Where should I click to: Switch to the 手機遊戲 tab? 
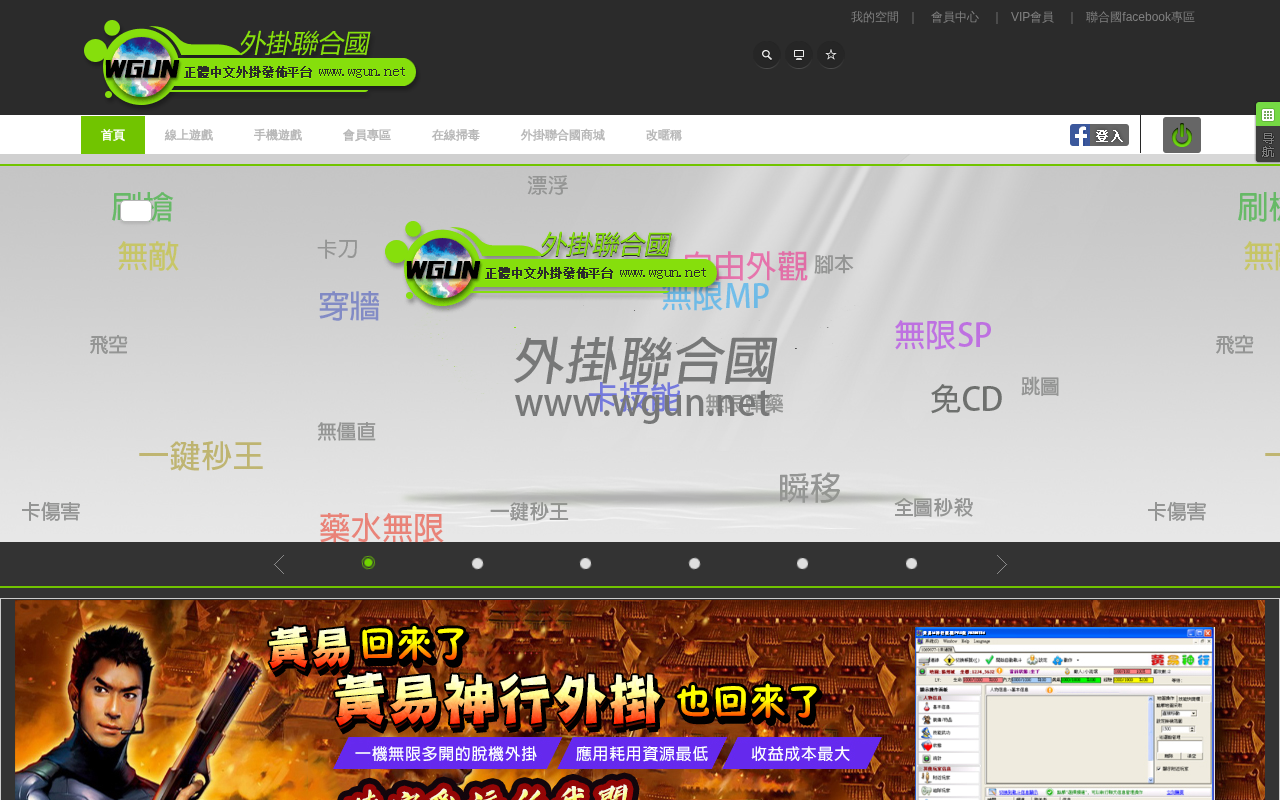(278, 135)
